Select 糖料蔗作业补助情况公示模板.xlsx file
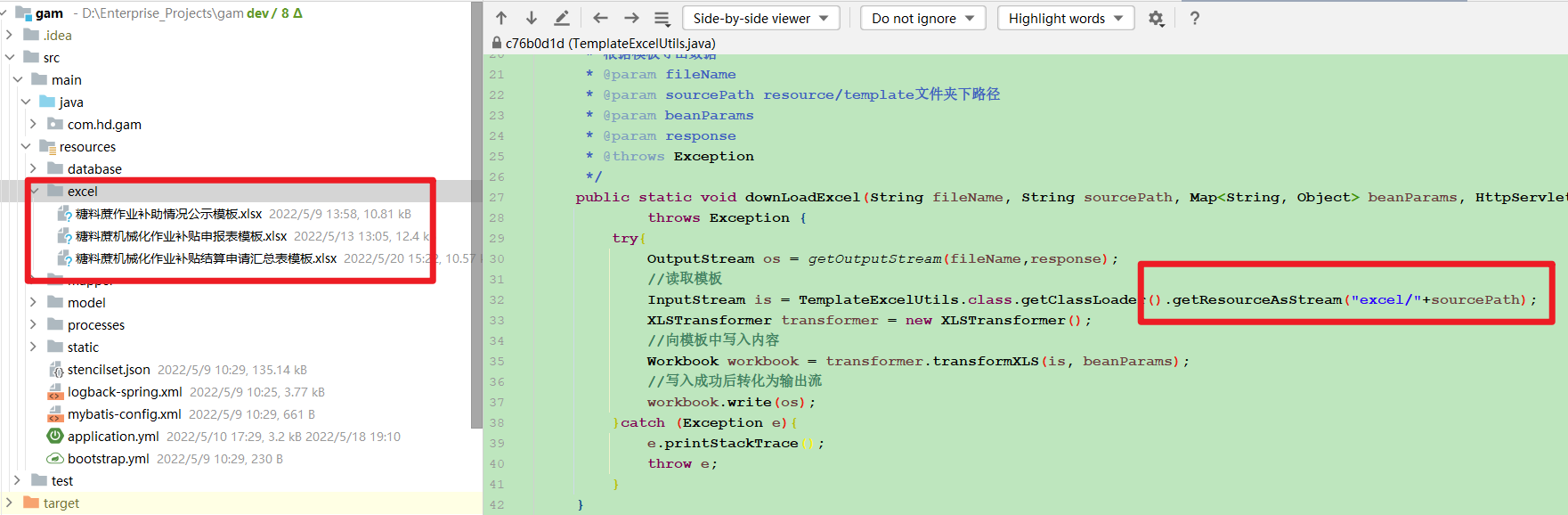The image size is (1568, 515). (x=168, y=214)
